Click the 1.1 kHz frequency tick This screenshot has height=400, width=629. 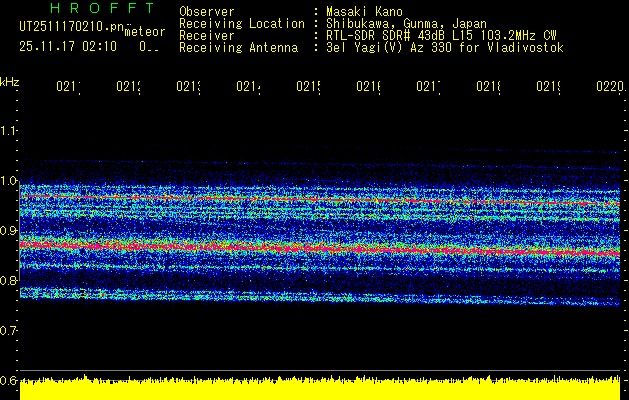click(9, 131)
